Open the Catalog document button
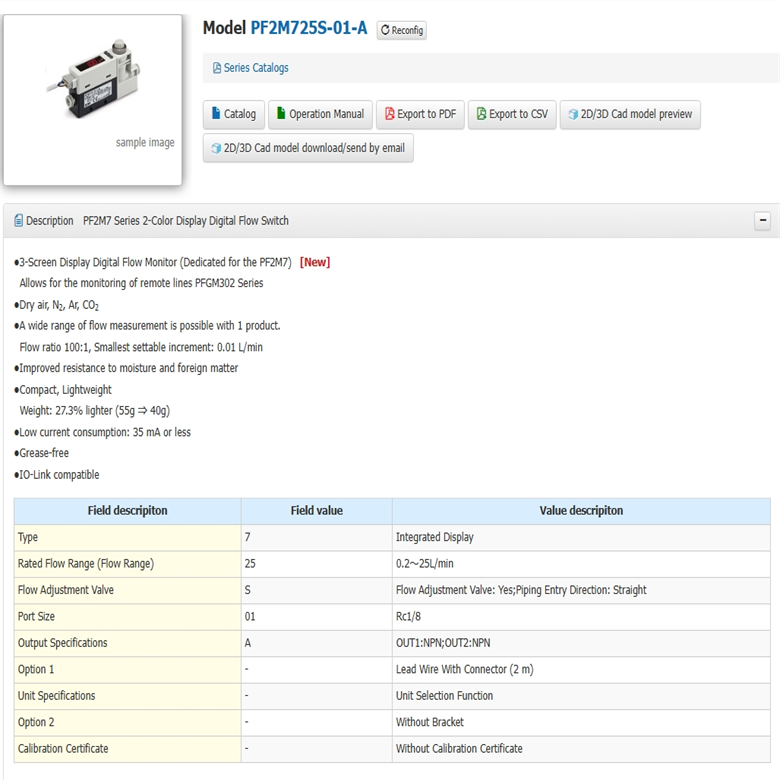 [234, 114]
